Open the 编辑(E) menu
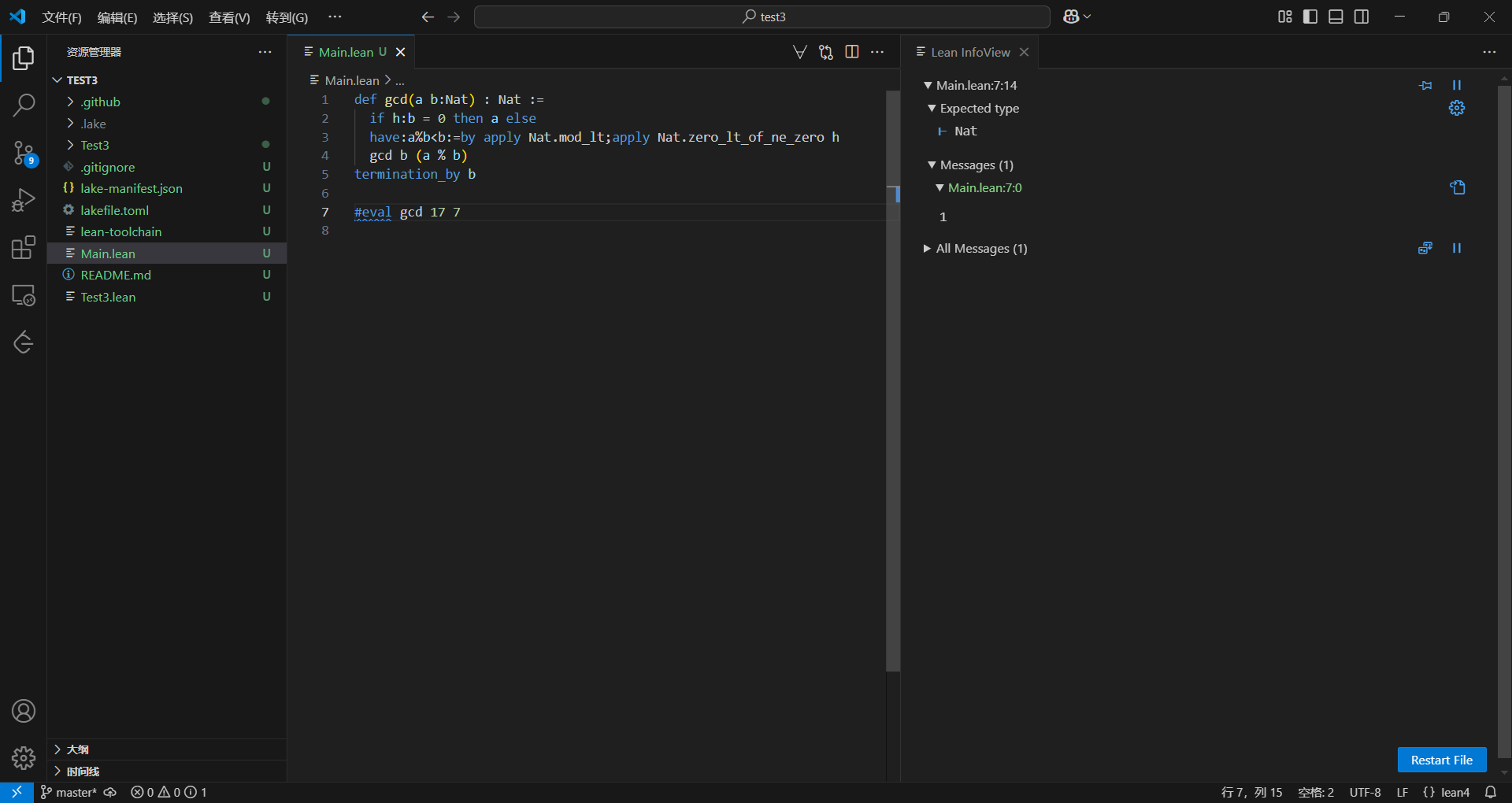1512x803 pixels. pyautogui.click(x=117, y=17)
